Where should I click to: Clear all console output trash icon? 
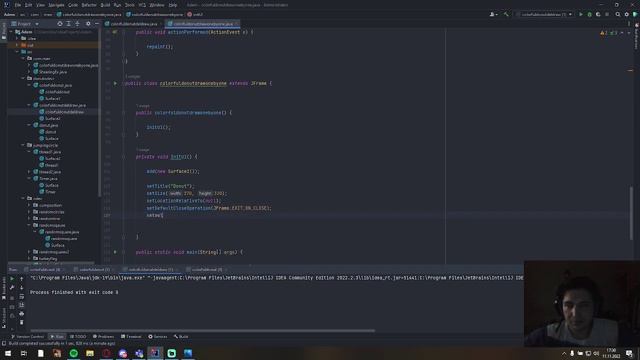pyautogui.click(x=22, y=322)
